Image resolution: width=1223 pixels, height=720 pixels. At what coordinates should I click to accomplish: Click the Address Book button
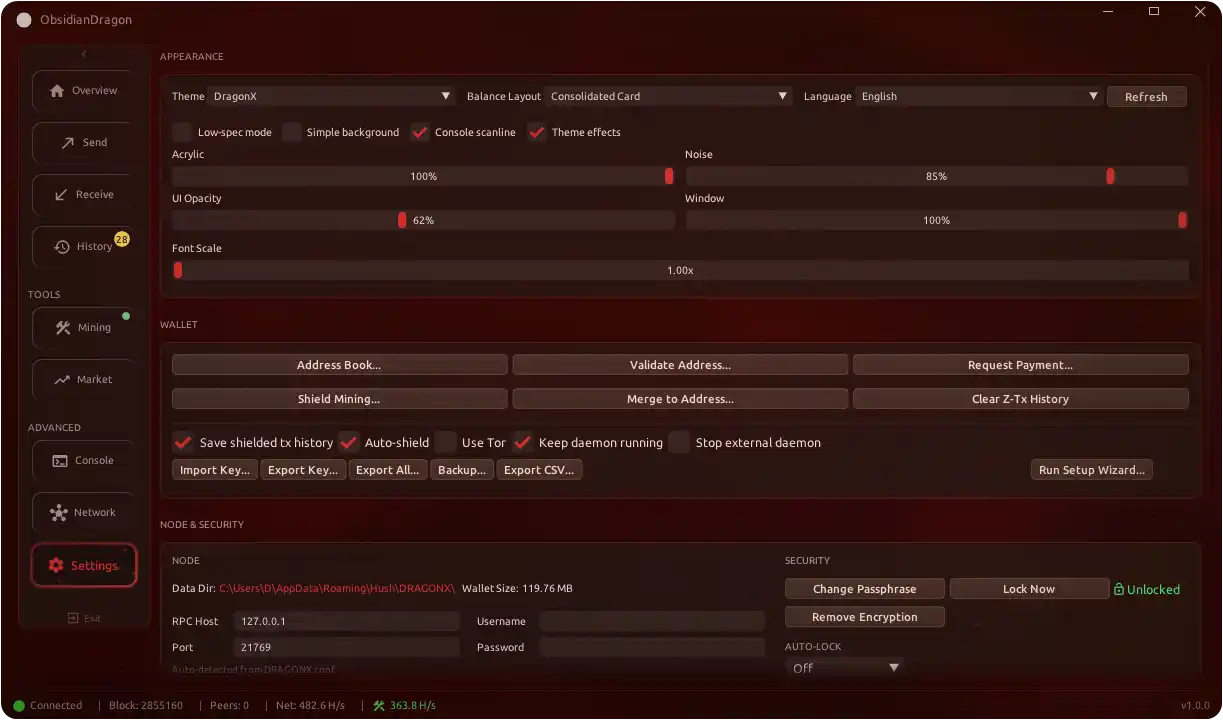point(339,365)
